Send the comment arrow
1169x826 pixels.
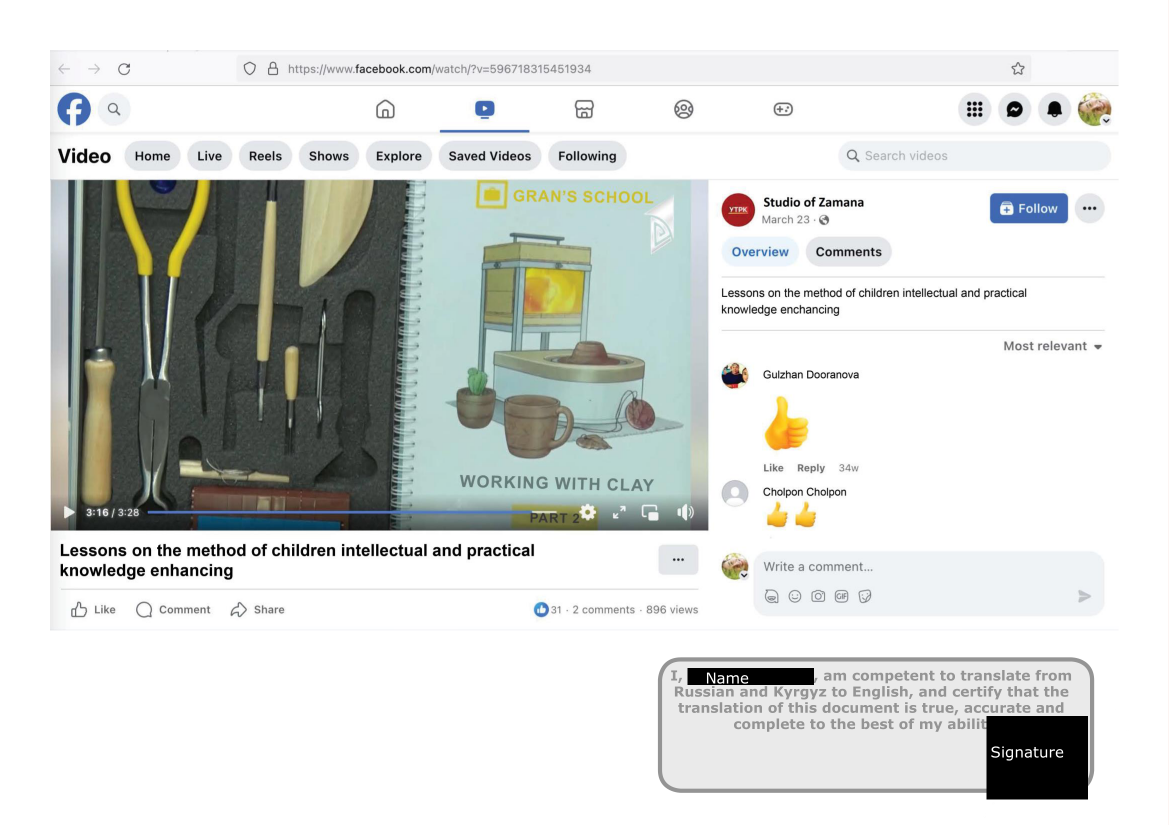1084,596
